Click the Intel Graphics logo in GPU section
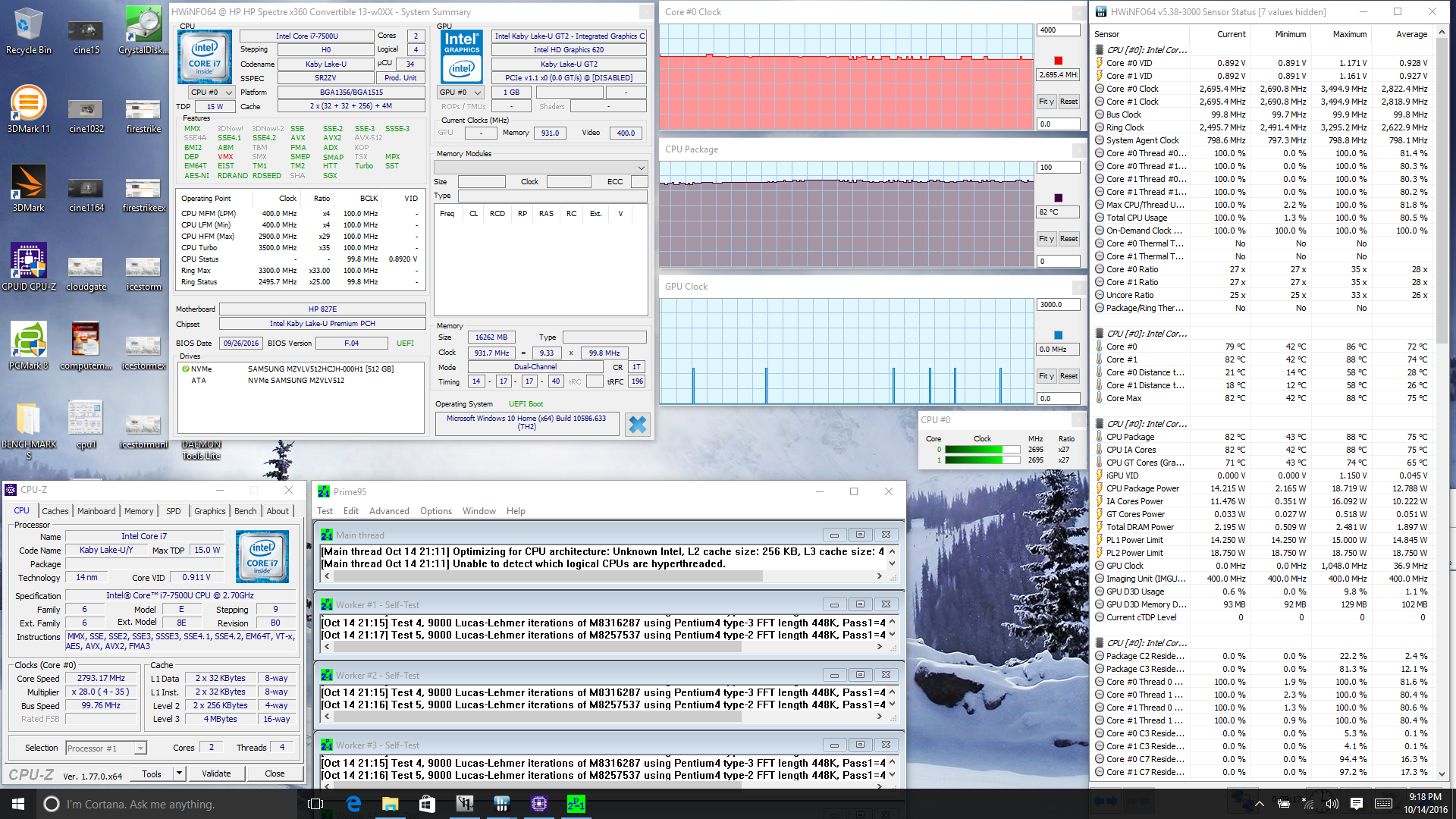This screenshot has width=1456, height=819. click(462, 58)
